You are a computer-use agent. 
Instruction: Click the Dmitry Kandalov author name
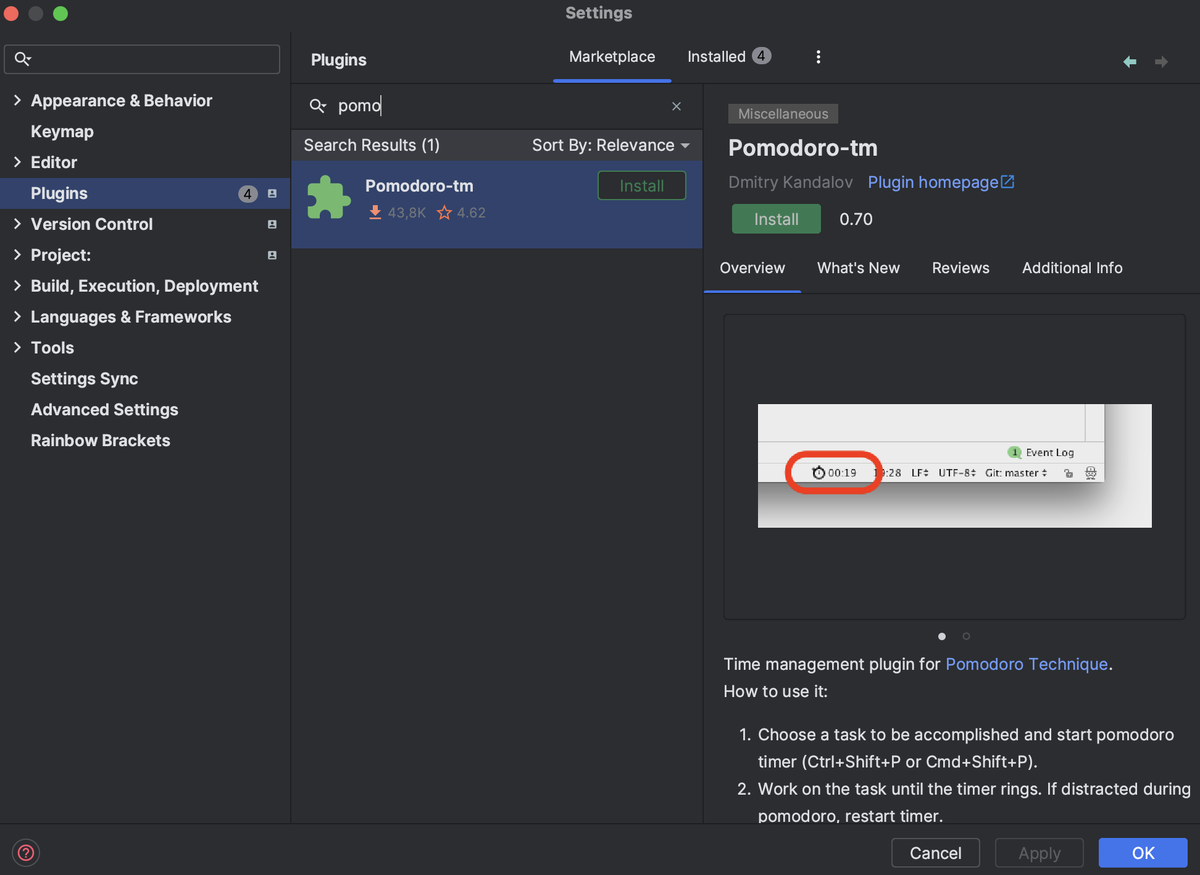click(791, 182)
